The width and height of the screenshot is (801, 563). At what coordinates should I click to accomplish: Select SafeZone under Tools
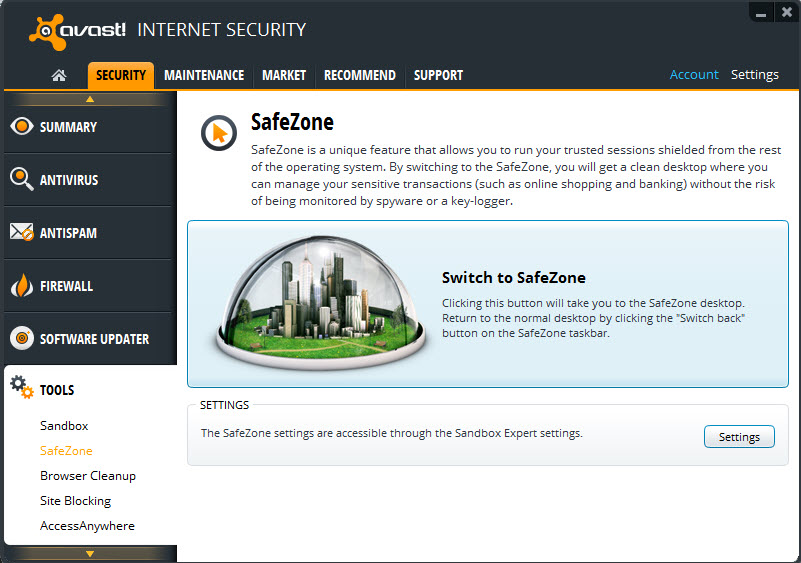pyautogui.click(x=66, y=451)
